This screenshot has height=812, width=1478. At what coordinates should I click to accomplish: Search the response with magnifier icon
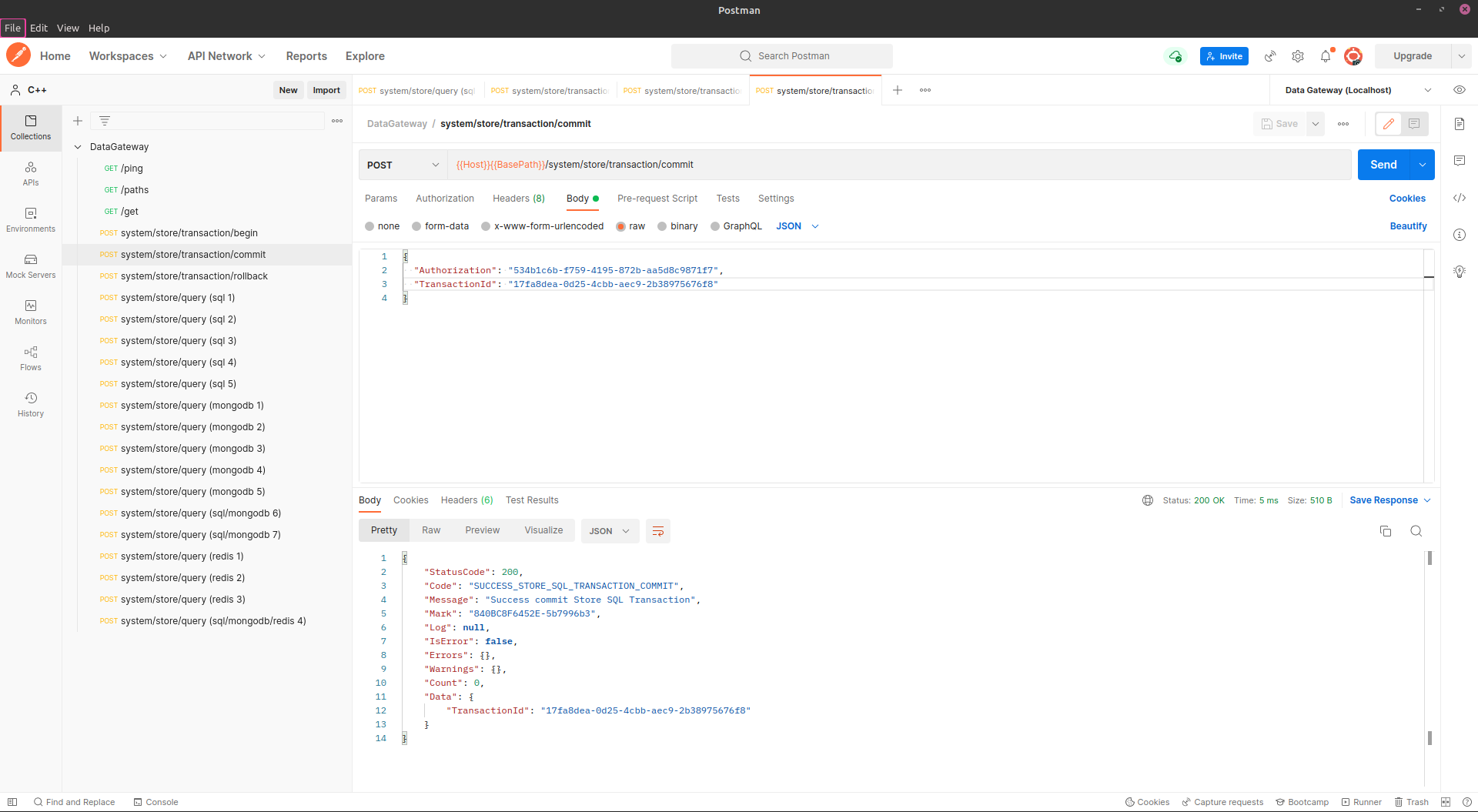[1416, 531]
